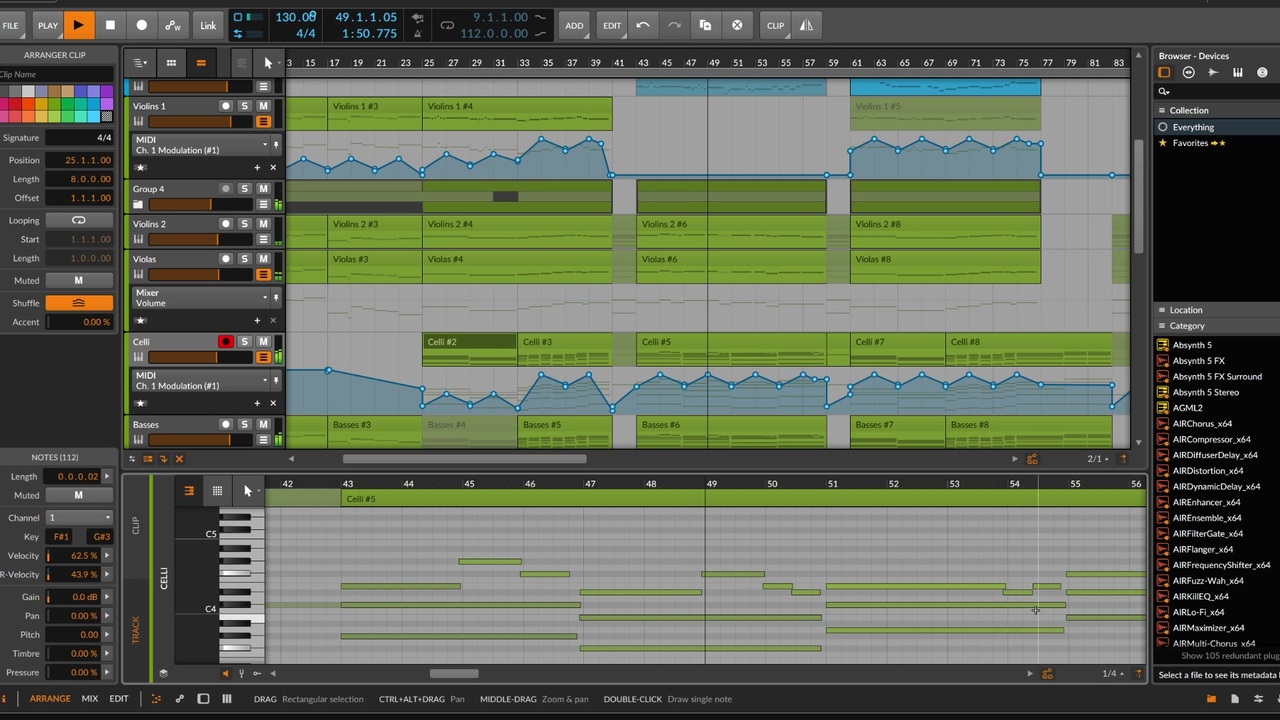Open the FILE menu
1280x720 pixels.
click(11, 25)
